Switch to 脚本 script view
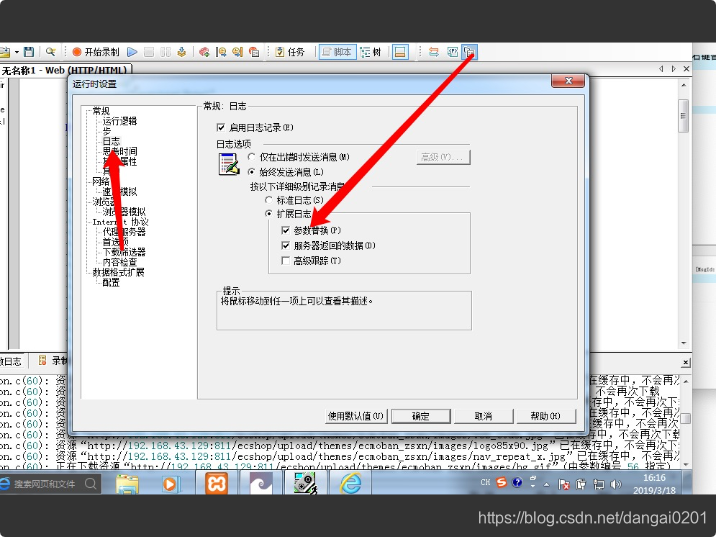This screenshot has height=537, width=716. (337, 52)
